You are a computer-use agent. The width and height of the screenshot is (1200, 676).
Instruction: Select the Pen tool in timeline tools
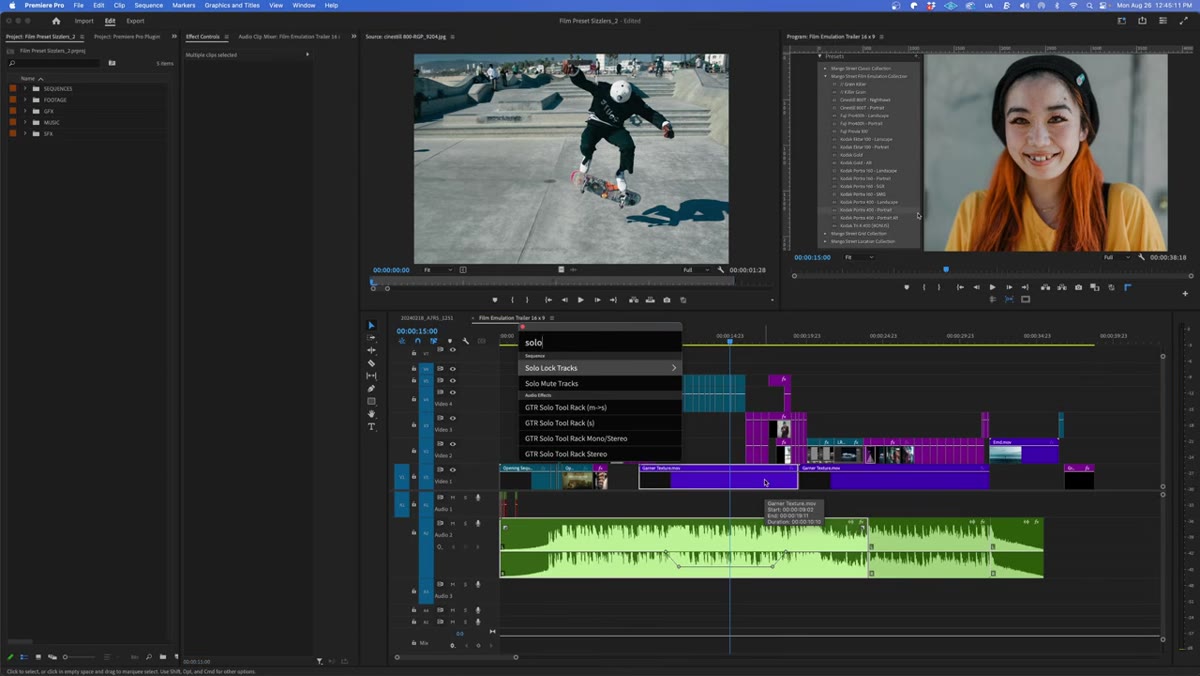371,388
